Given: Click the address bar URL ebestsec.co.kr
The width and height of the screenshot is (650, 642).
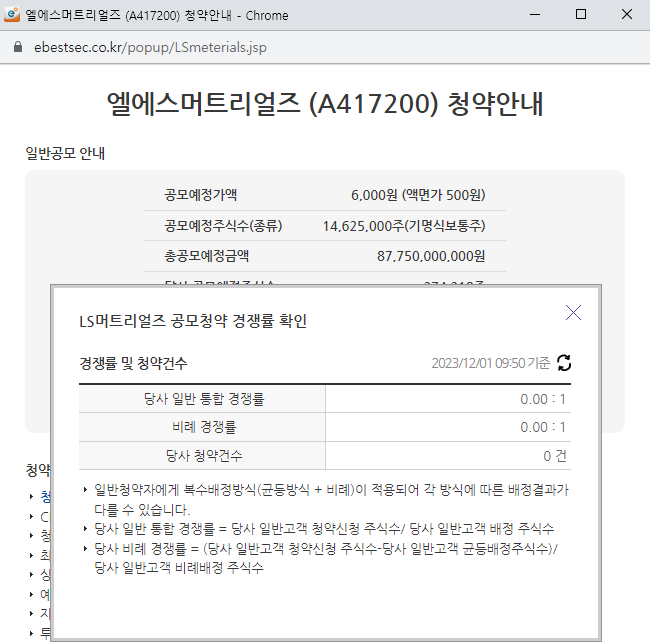Looking at the screenshot, I should 150,47.
